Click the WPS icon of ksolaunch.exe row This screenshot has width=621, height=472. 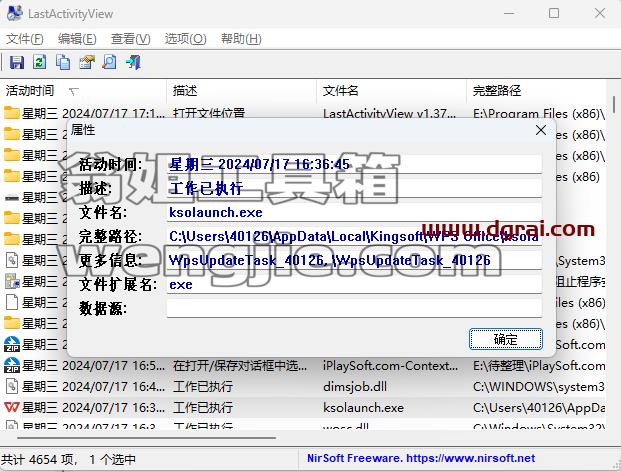[11, 407]
